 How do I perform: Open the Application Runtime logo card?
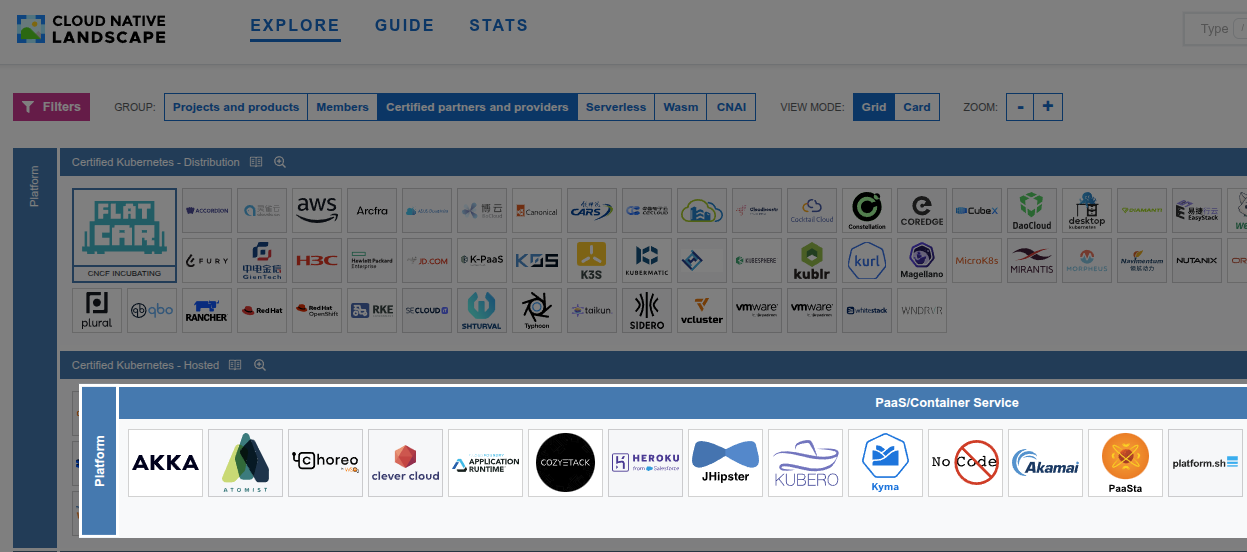click(x=486, y=463)
